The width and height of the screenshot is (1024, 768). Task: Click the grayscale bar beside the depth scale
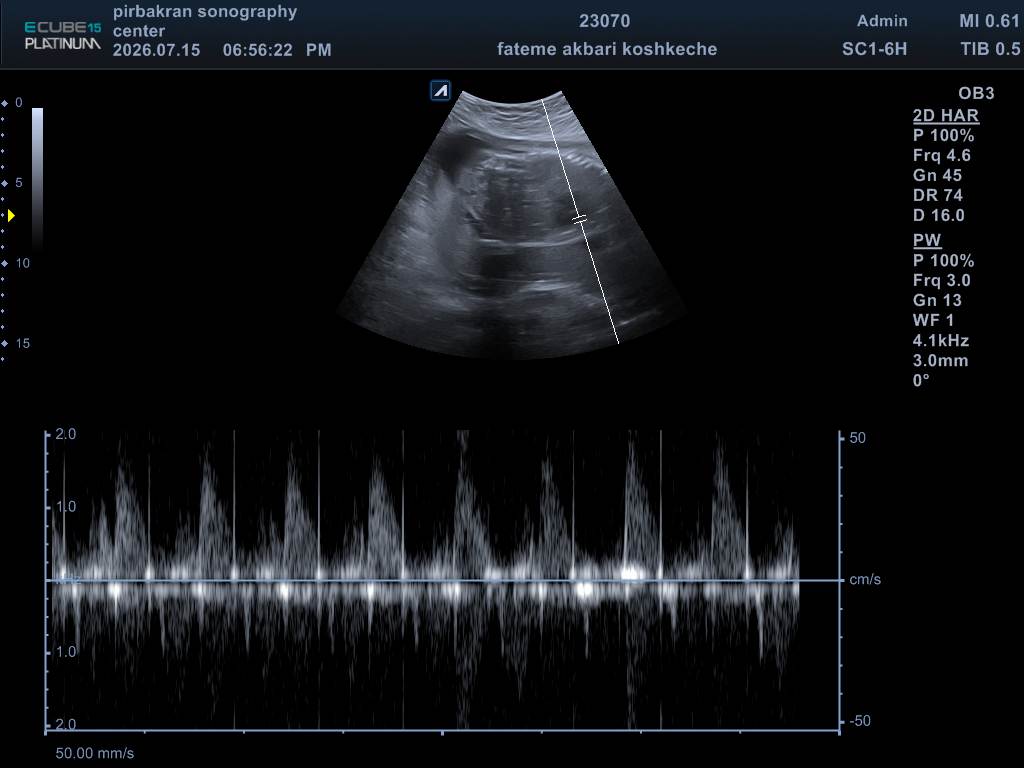click(x=37, y=178)
